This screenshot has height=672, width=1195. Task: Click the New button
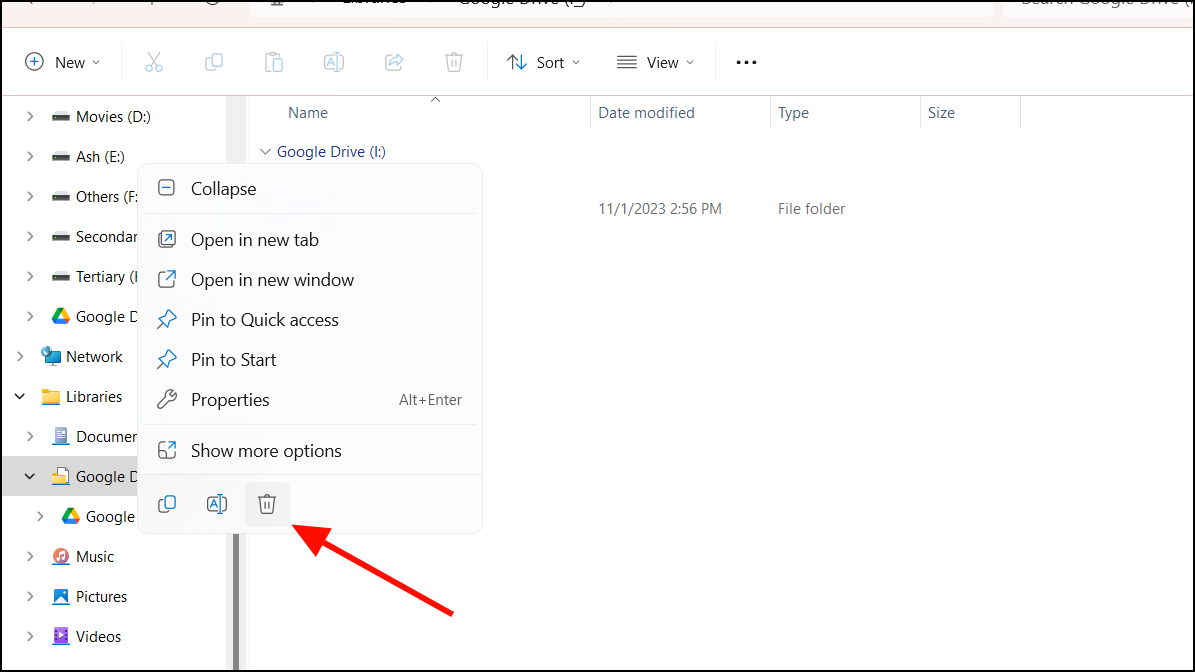point(63,62)
